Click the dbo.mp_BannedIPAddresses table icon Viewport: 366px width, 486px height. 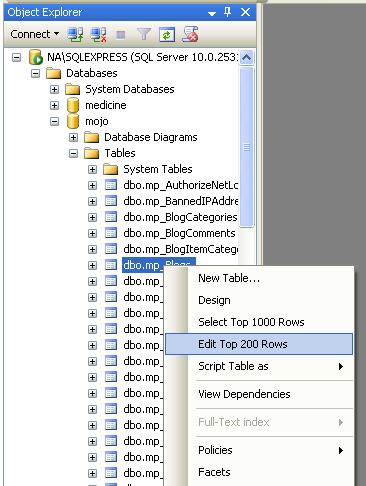[111, 201]
